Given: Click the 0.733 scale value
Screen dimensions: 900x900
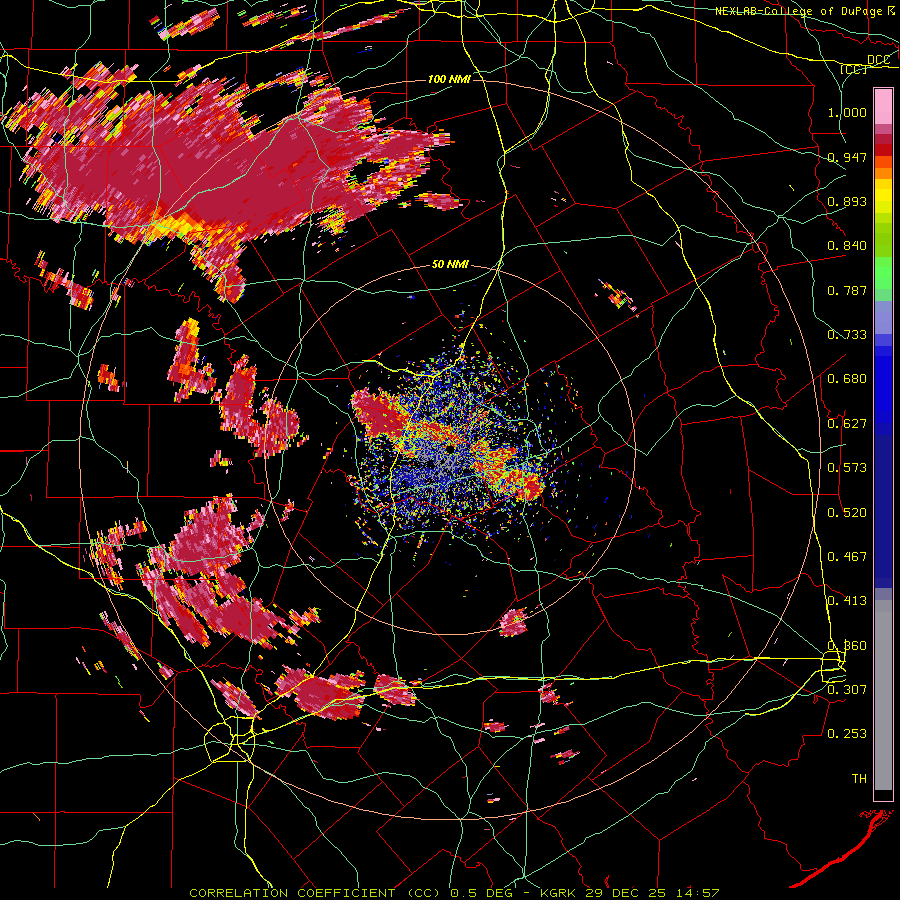Looking at the screenshot, I should (x=847, y=335).
